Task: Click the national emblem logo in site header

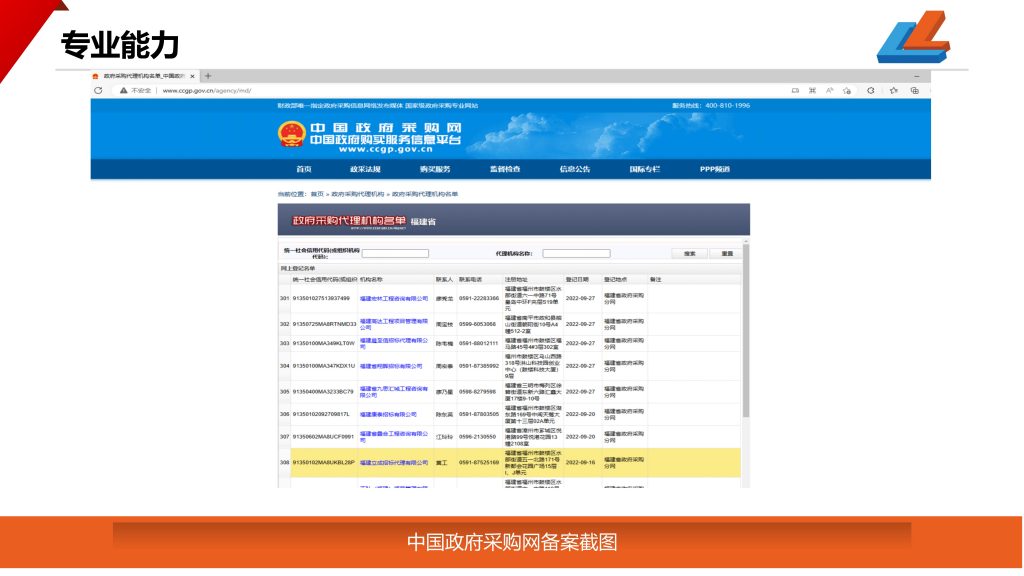Action: [x=291, y=134]
